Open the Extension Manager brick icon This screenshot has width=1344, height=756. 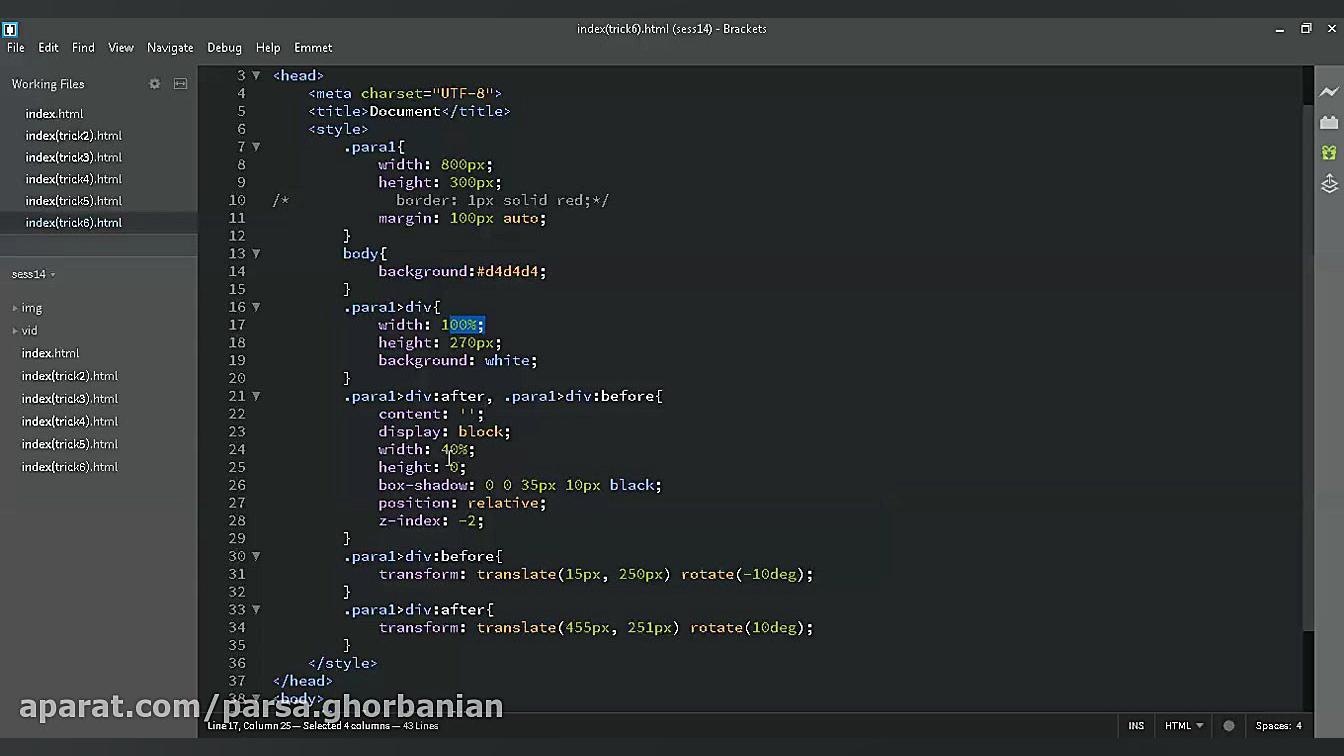pyautogui.click(x=1329, y=121)
